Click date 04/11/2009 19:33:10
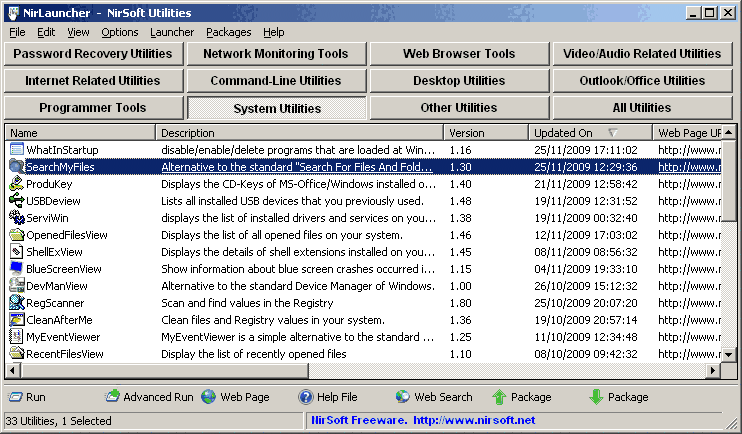The image size is (742, 434). tap(586, 269)
